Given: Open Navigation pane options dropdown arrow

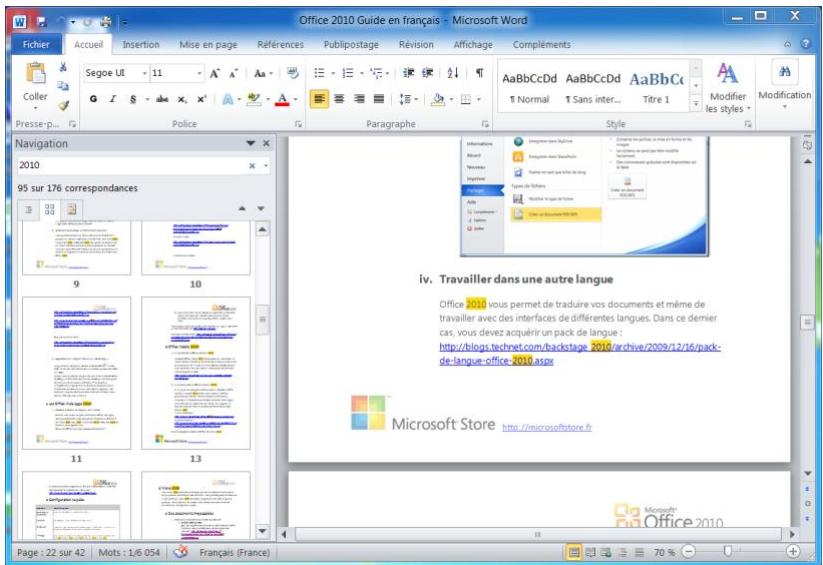Looking at the screenshot, I should click(250, 143).
